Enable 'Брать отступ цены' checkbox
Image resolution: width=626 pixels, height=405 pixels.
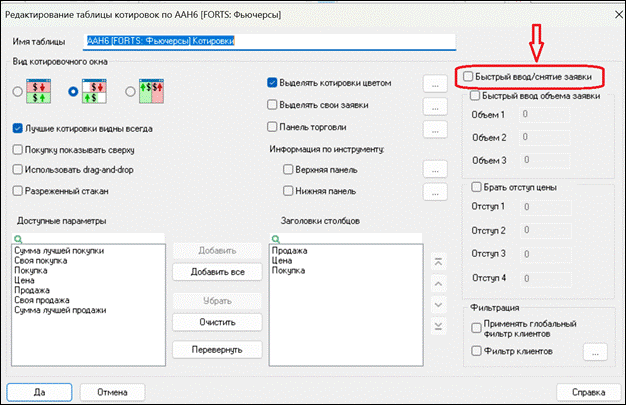pos(476,187)
